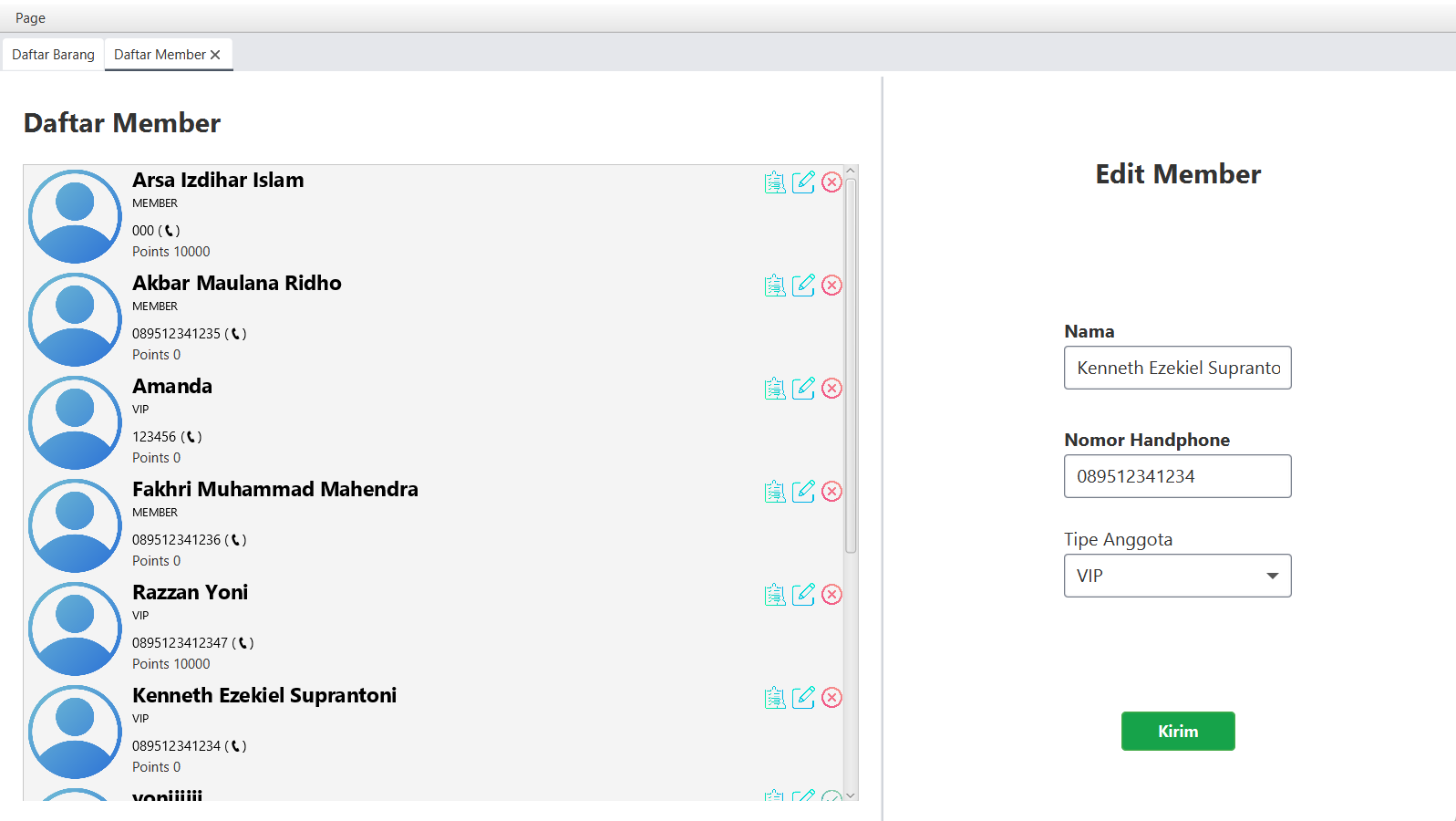
Task: Select the name Kenneth Ezekiel Suprantoni
Action: pyautogui.click(x=264, y=695)
